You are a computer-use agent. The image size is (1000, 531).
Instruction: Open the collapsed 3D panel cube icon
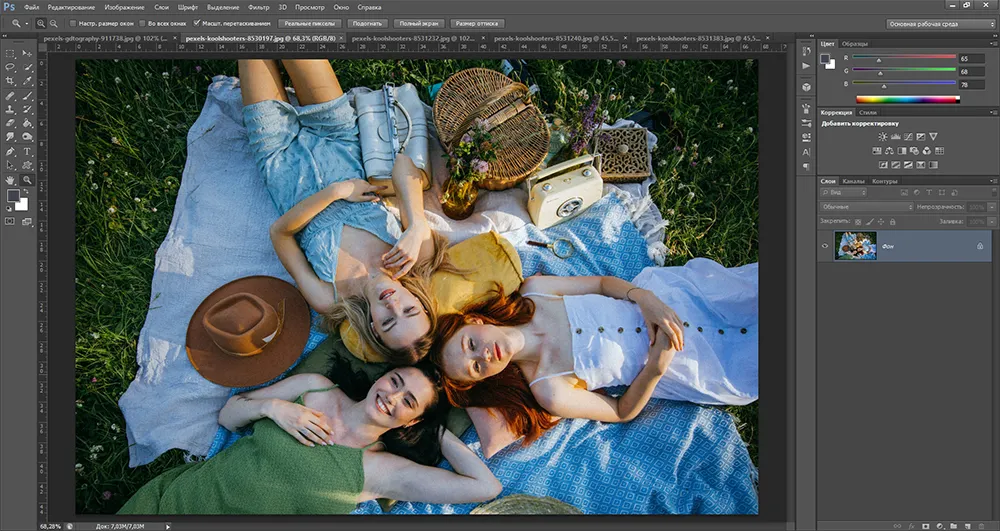coord(806,87)
